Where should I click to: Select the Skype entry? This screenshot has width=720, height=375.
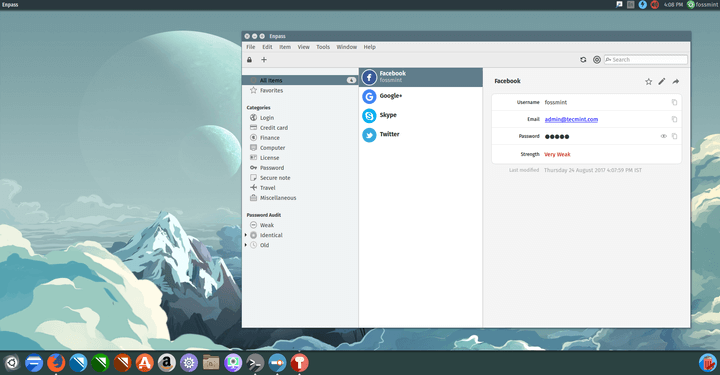pyautogui.click(x=421, y=115)
